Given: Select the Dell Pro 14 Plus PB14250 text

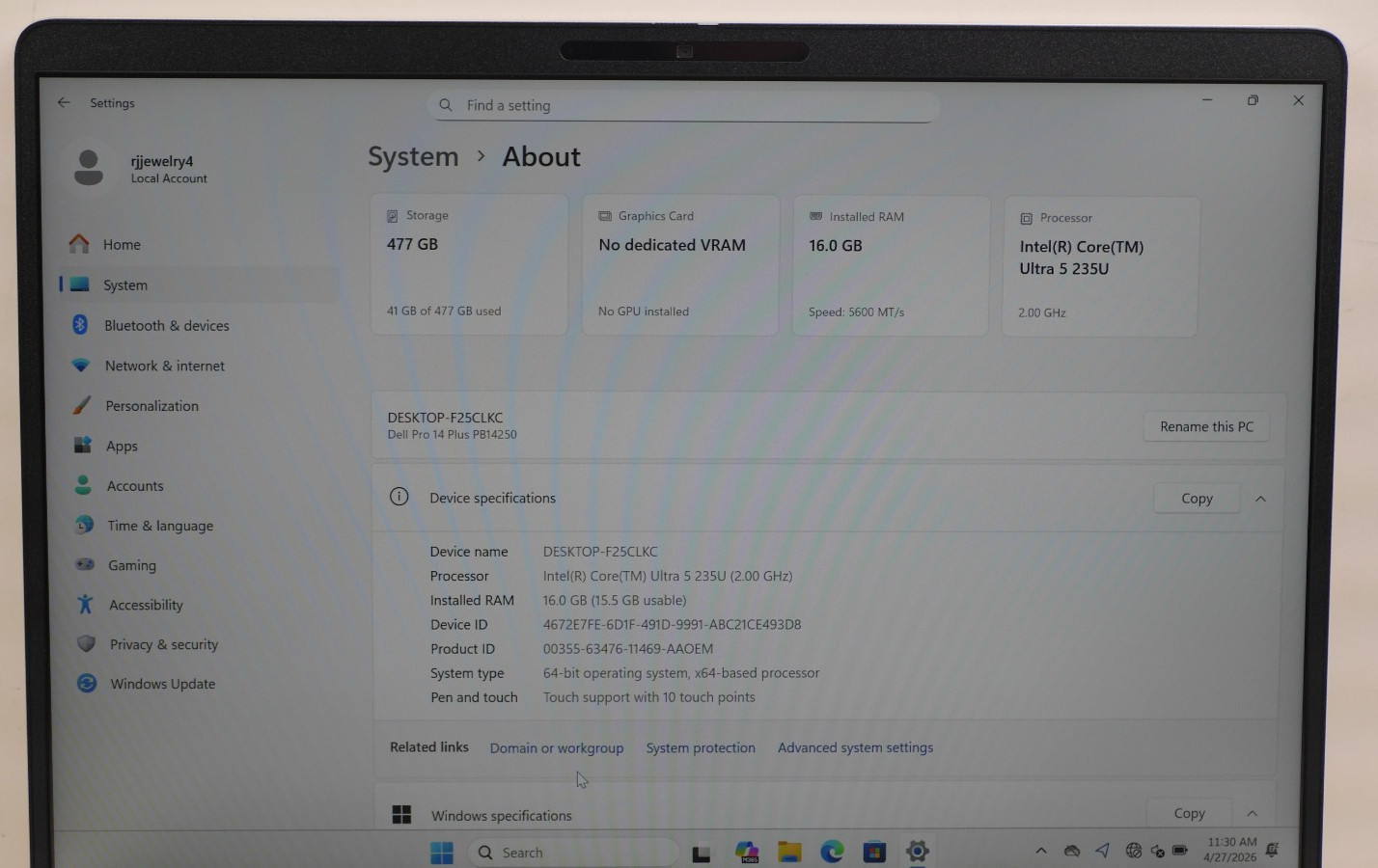Looking at the screenshot, I should pos(452,435).
